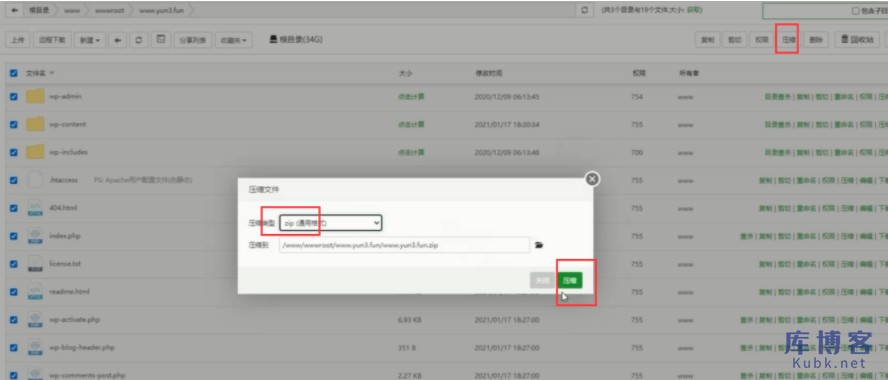Screen dimensions: 888x380
Task: Close the 压缩文件 dialog with the X icon
Action: [x=592, y=180]
